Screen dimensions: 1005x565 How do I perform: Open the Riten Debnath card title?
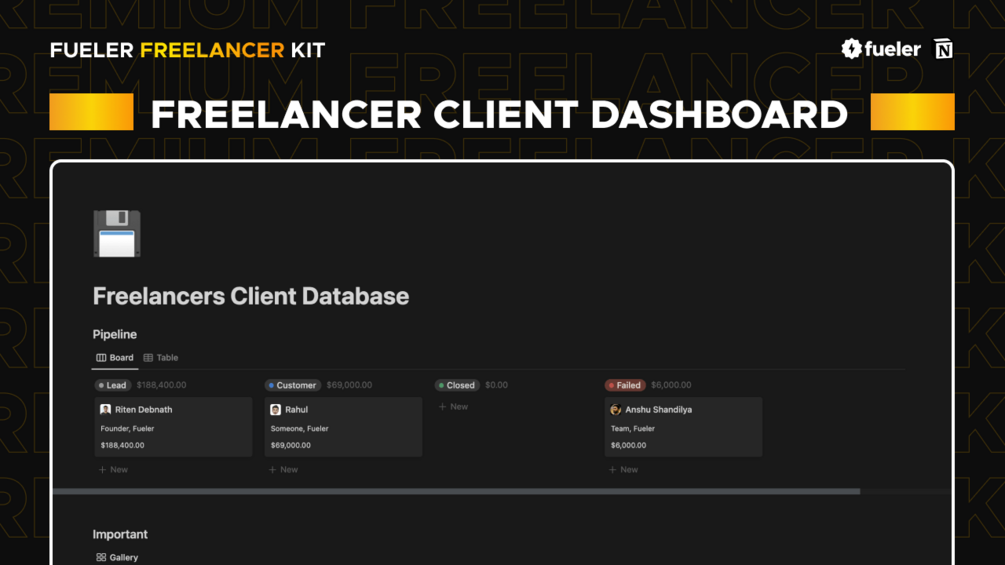pyautogui.click(x=144, y=409)
